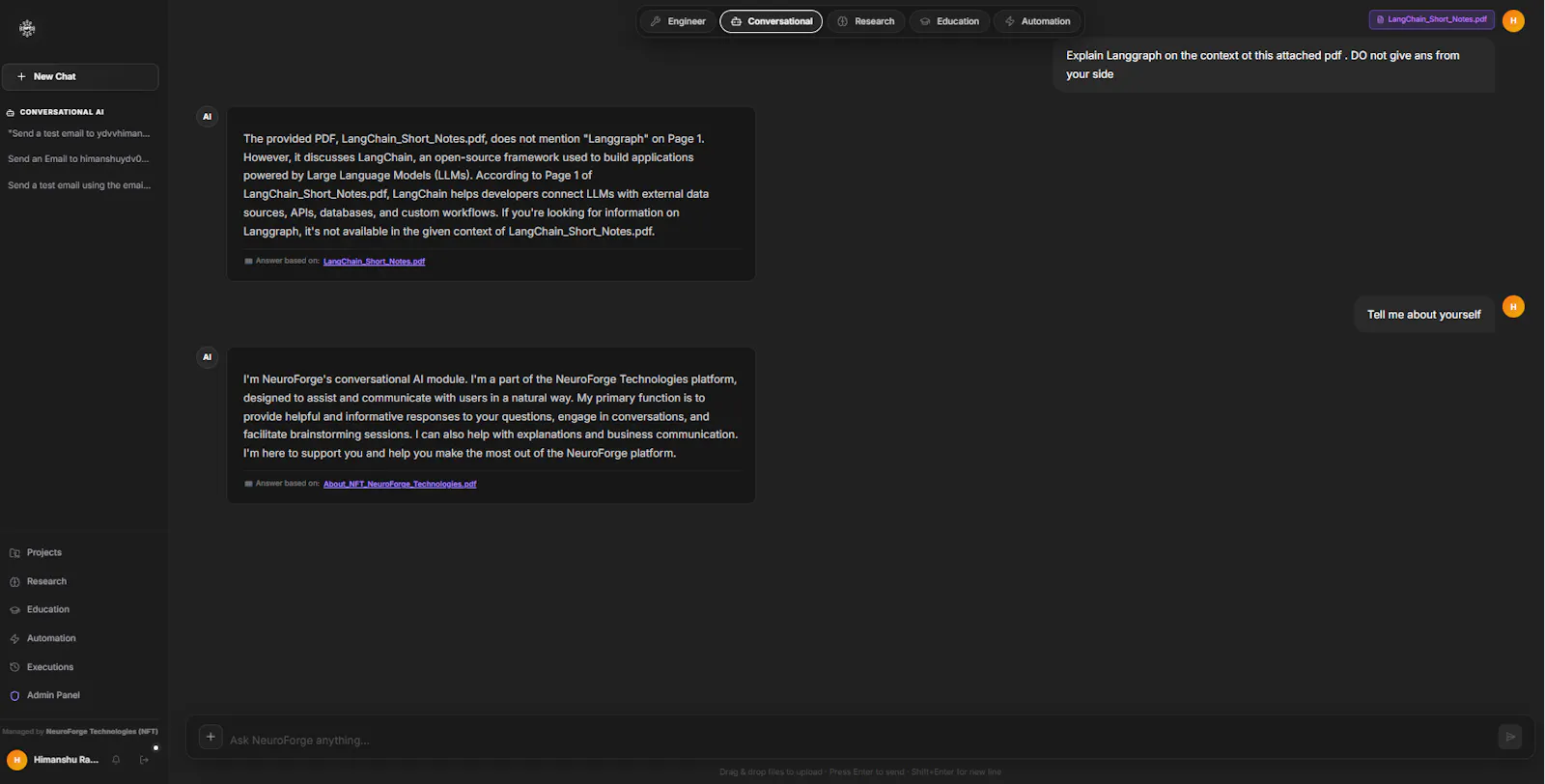Click the "Tell me about yourself" message

(x=1423, y=315)
